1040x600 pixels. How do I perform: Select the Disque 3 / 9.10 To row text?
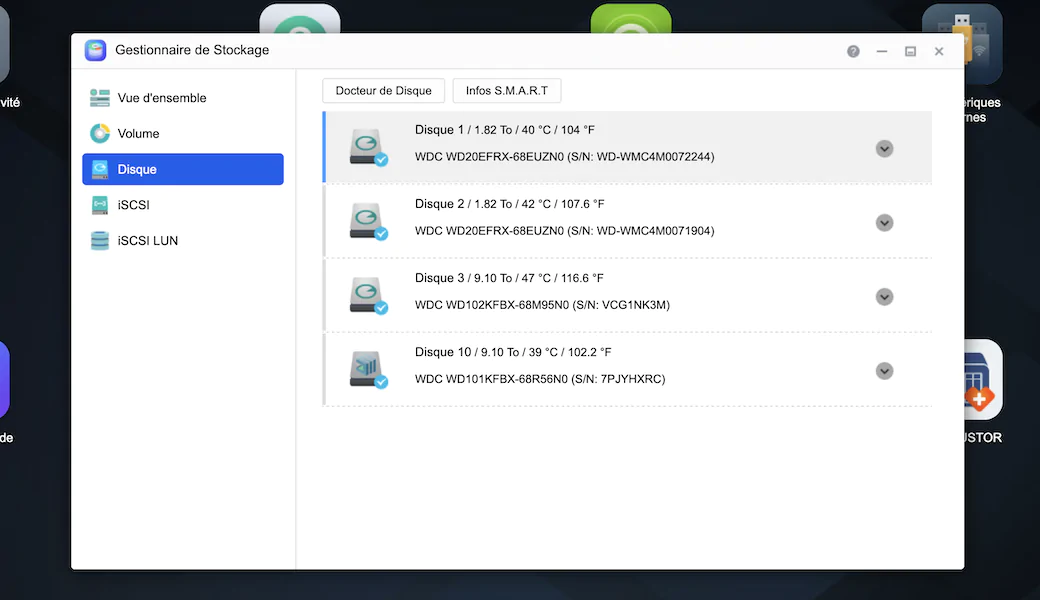(509, 278)
